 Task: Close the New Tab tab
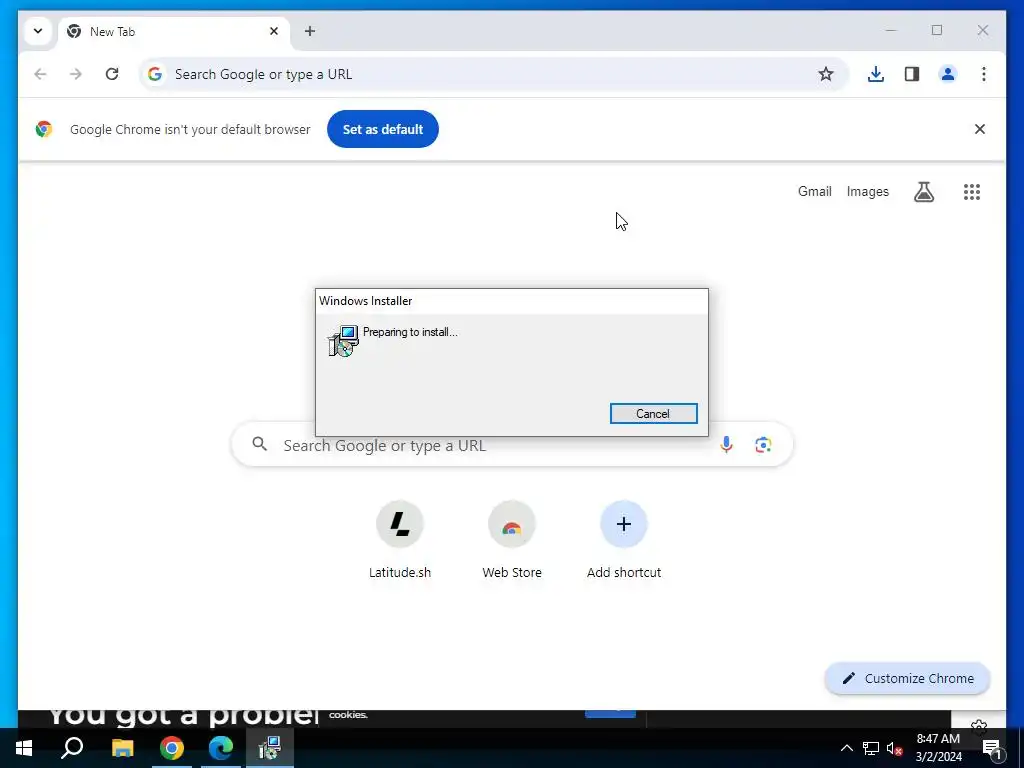[274, 31]
